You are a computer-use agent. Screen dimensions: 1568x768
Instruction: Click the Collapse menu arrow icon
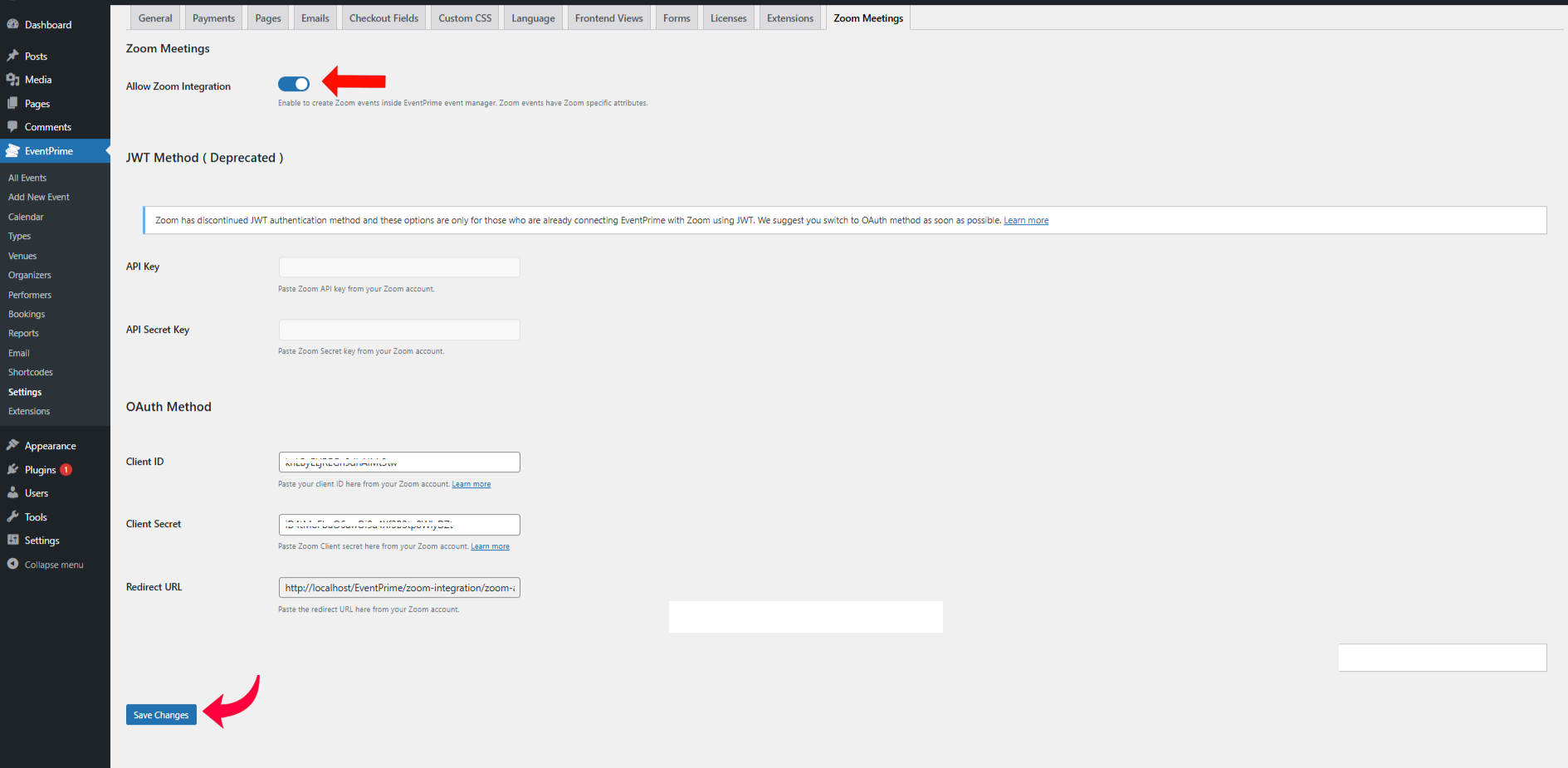coord(12,564)
